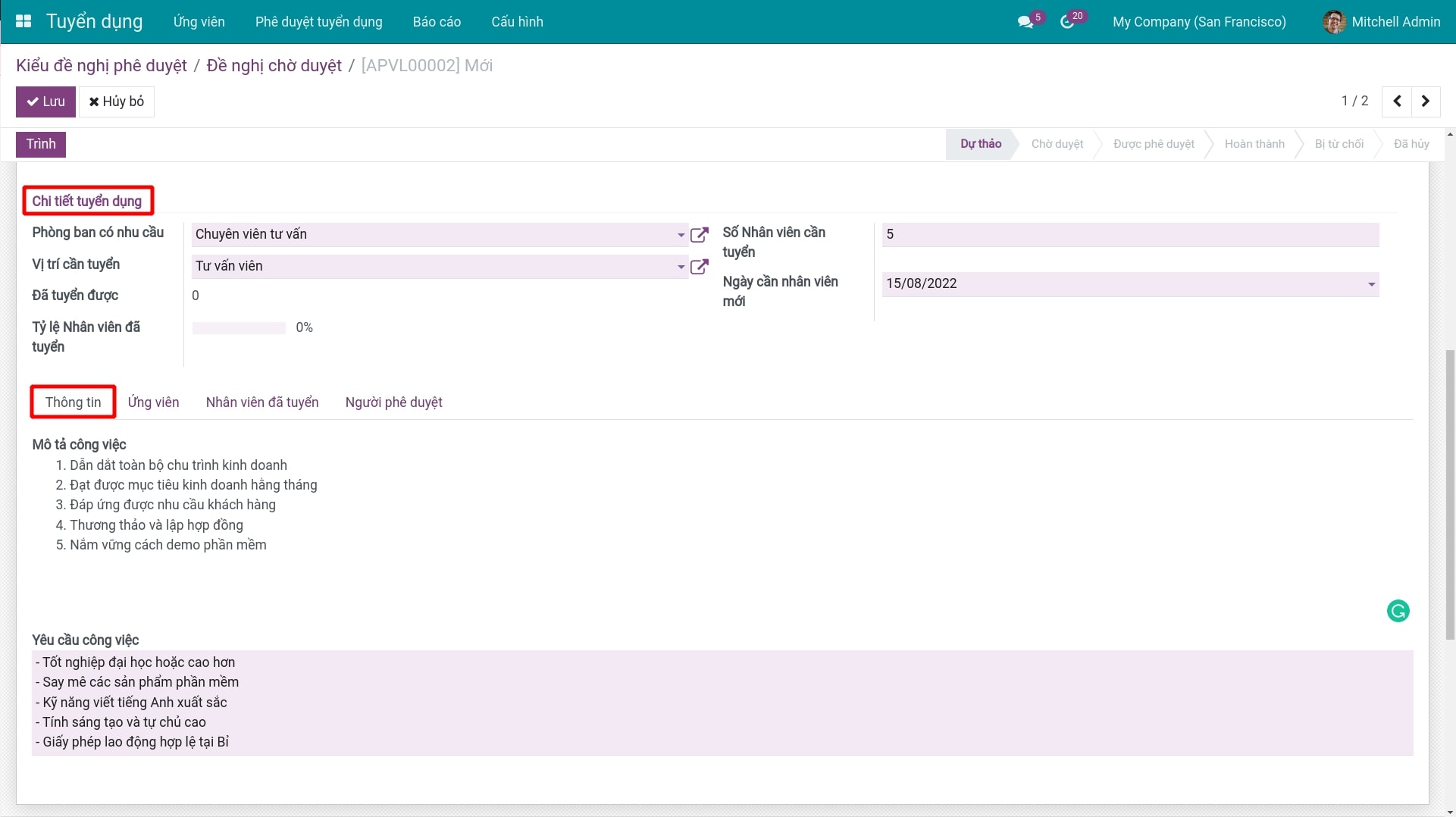This screenshot has width=1456, height=817.
Task: Open the conversations chat icon
Action: (x=1025, y=22)
